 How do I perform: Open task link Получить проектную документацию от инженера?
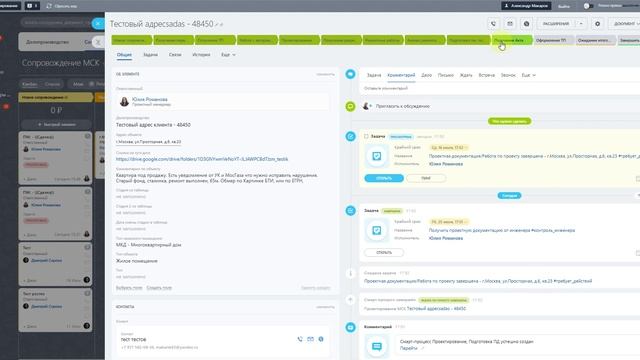[502, 230]
